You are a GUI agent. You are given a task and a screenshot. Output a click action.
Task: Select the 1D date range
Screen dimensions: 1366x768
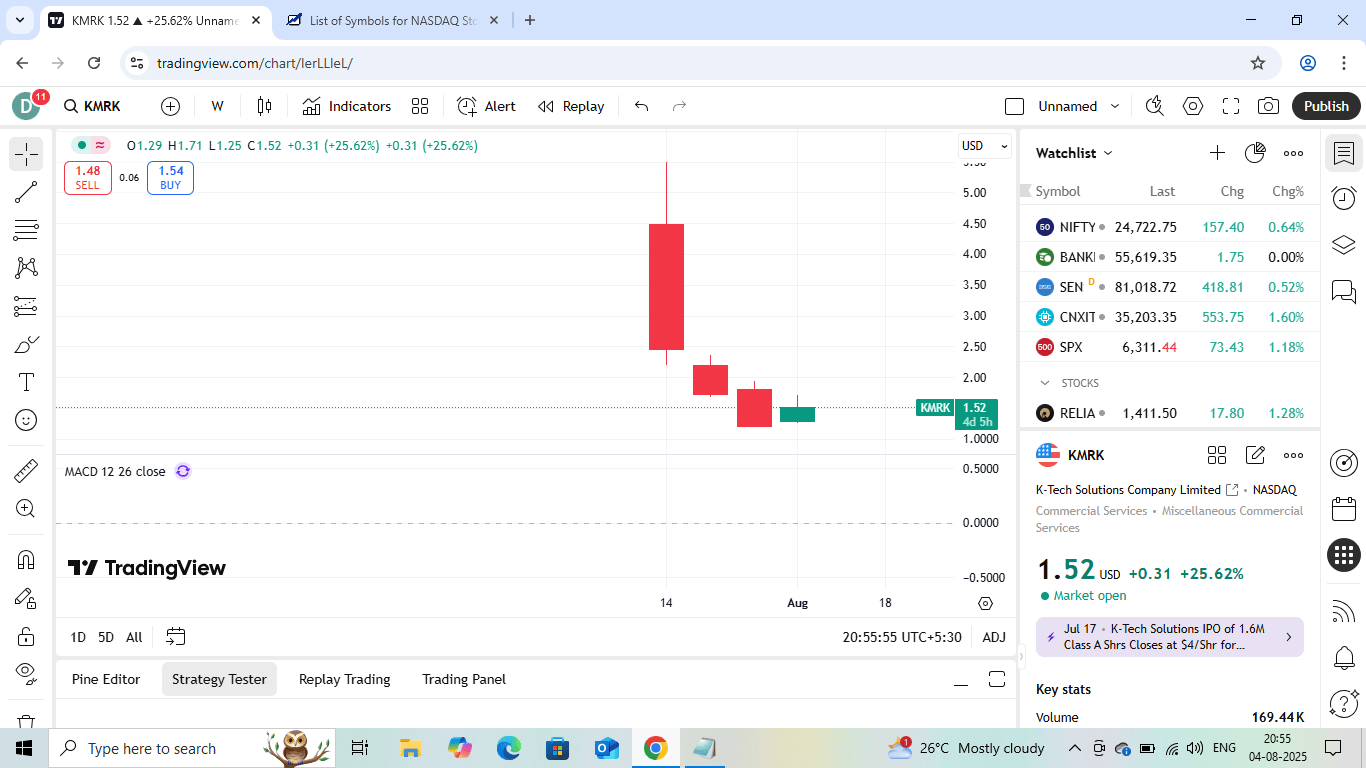point(78,637)
